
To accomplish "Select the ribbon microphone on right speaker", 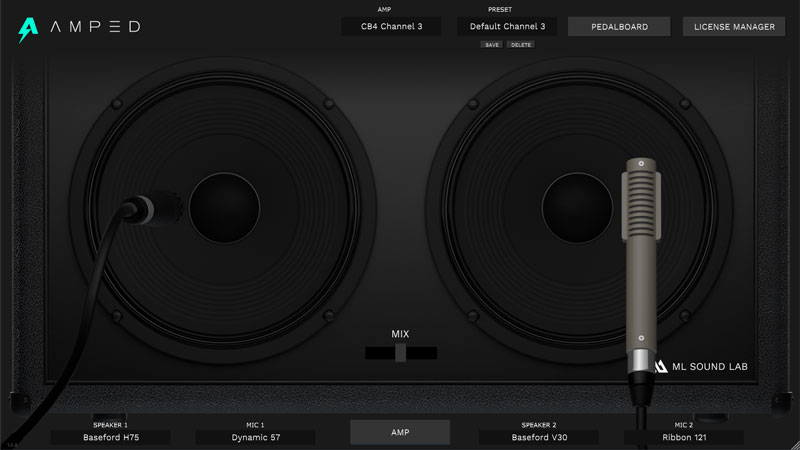I will pos(641,265).
